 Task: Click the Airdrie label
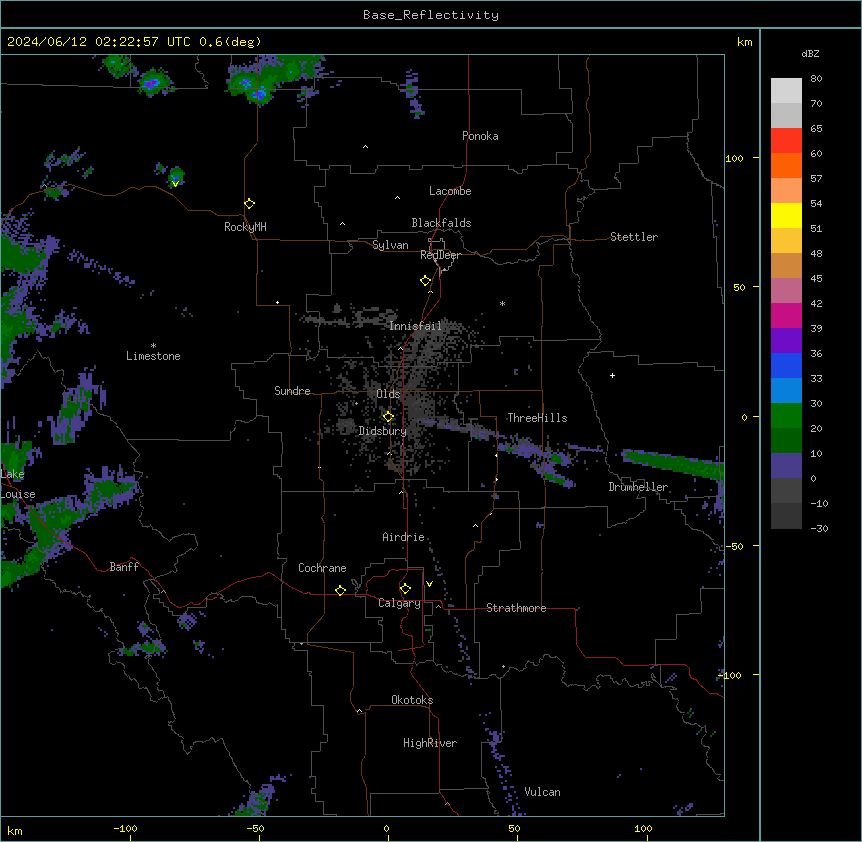coord(404,537)
